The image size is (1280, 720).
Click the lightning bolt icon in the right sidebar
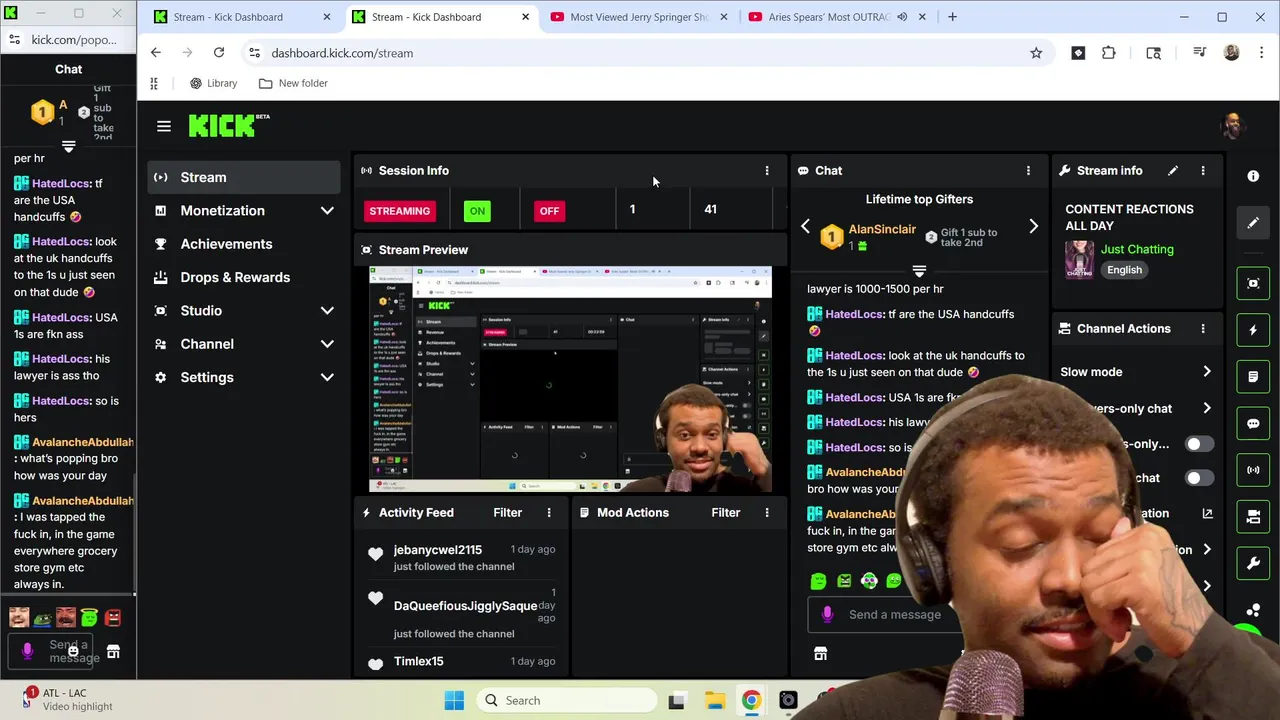pos(1253,330)
